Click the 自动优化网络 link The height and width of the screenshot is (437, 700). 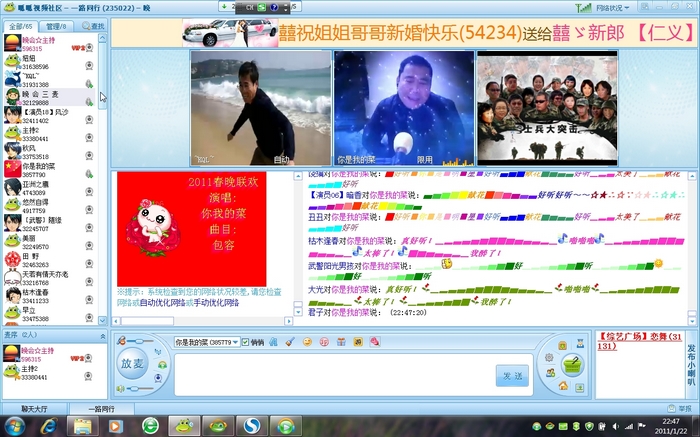point(163,303)
